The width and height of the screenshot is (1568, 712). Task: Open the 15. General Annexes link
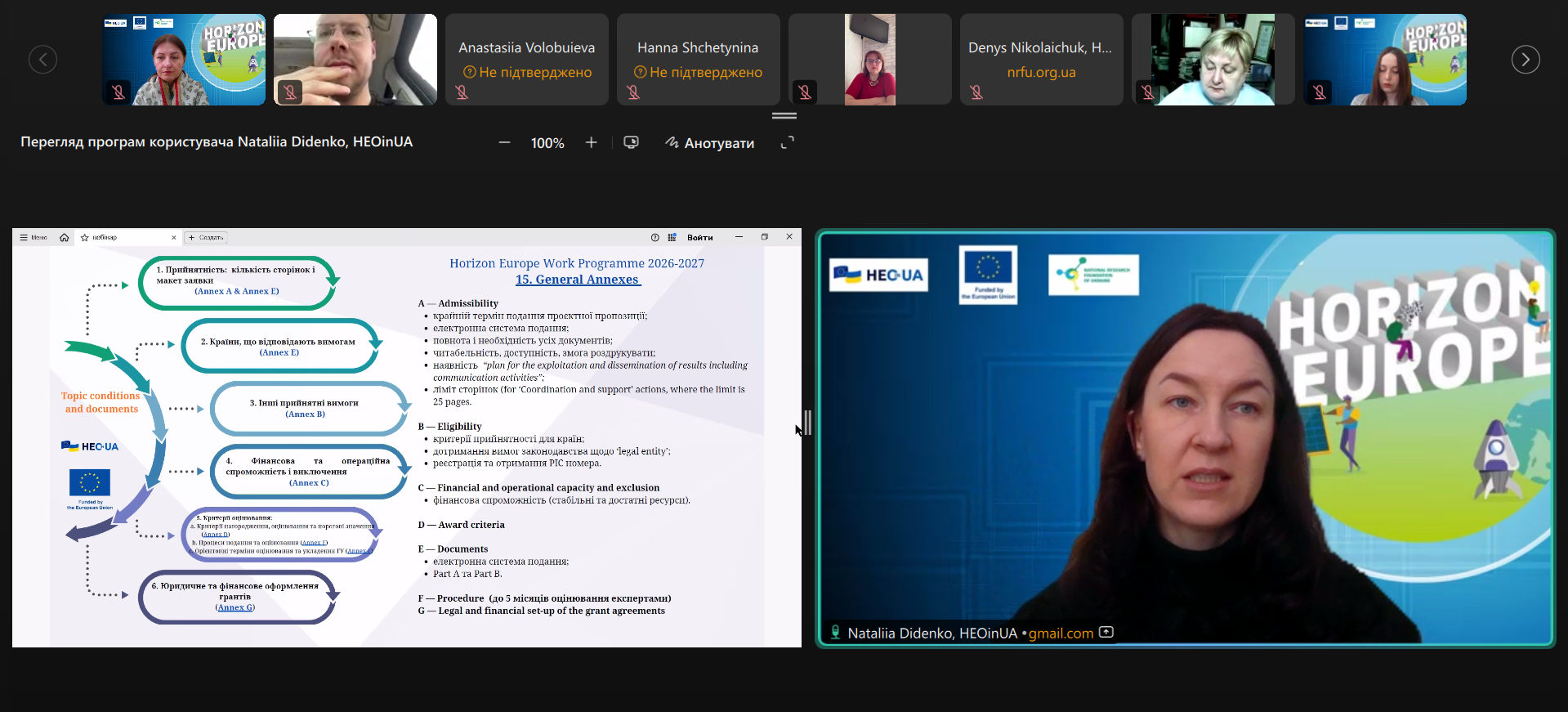(577, 280)
